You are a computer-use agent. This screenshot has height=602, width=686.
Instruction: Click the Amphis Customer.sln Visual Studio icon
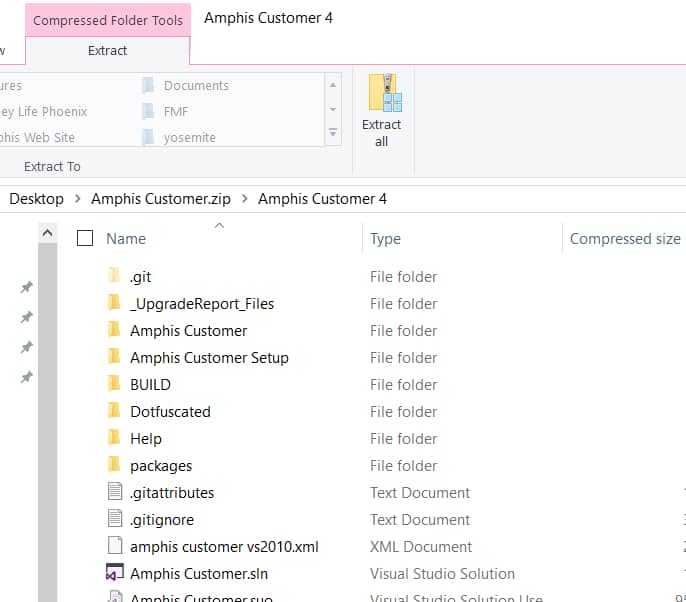coord(115,573)
